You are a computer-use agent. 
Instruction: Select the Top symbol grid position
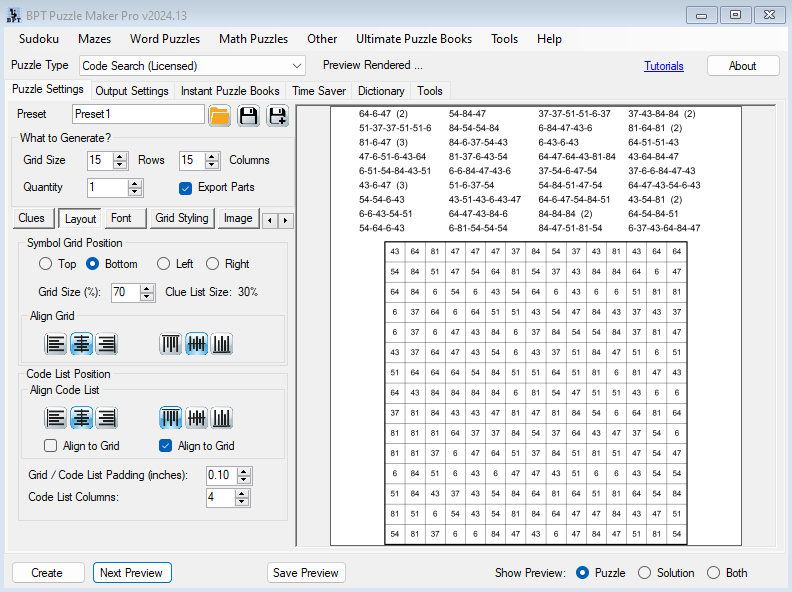click(x=45, y=264)
